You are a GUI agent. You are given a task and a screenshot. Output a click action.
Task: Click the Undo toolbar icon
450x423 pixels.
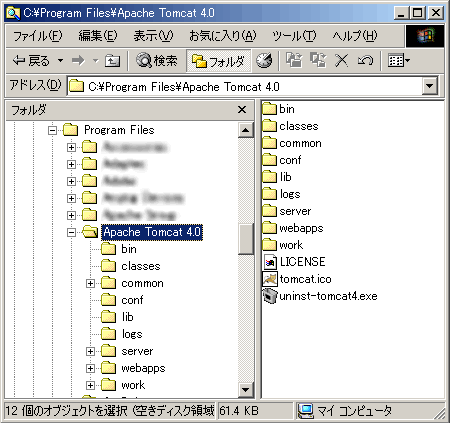365,61
